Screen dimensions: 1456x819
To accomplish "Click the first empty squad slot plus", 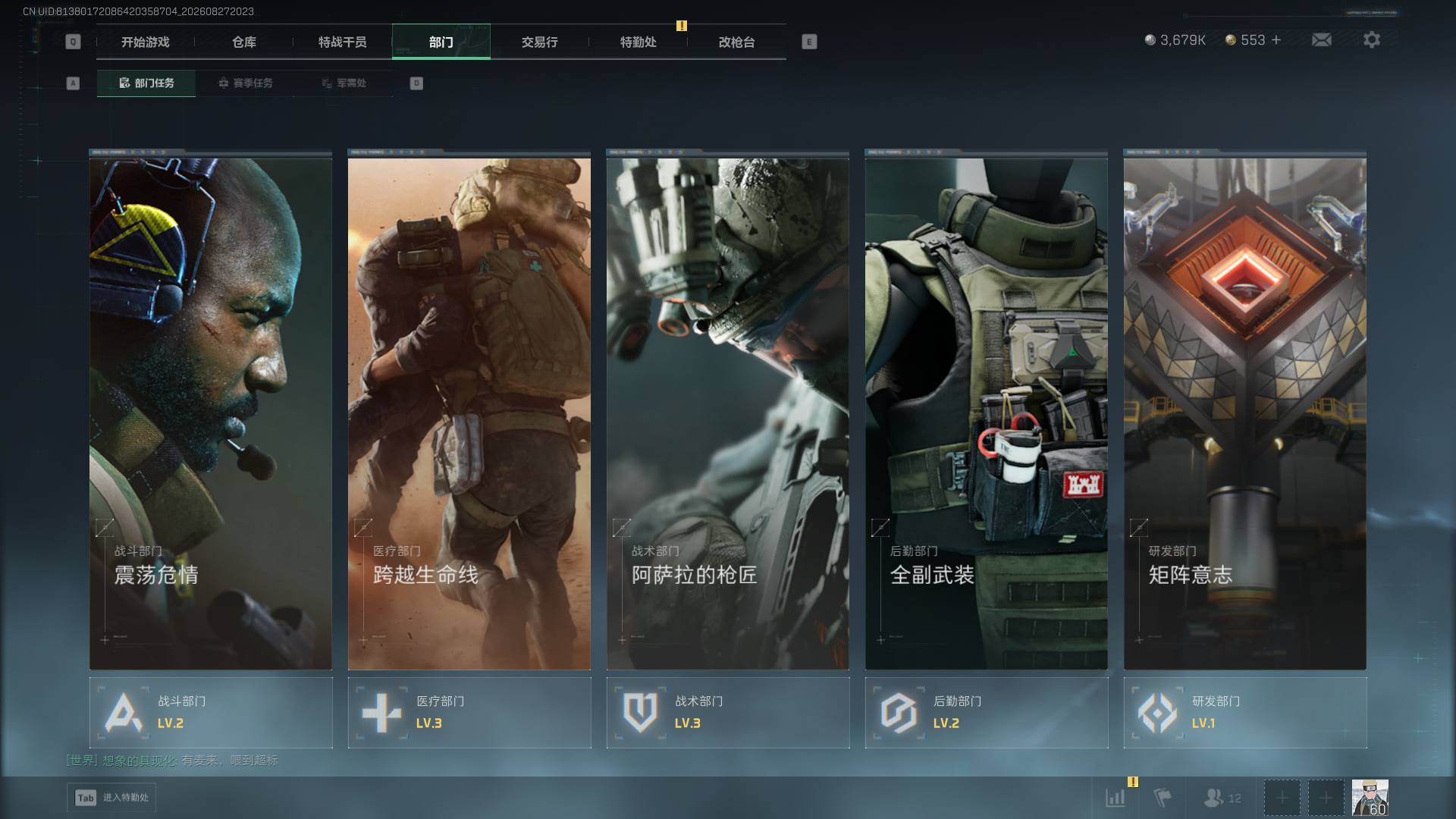I will [1282, 798].
